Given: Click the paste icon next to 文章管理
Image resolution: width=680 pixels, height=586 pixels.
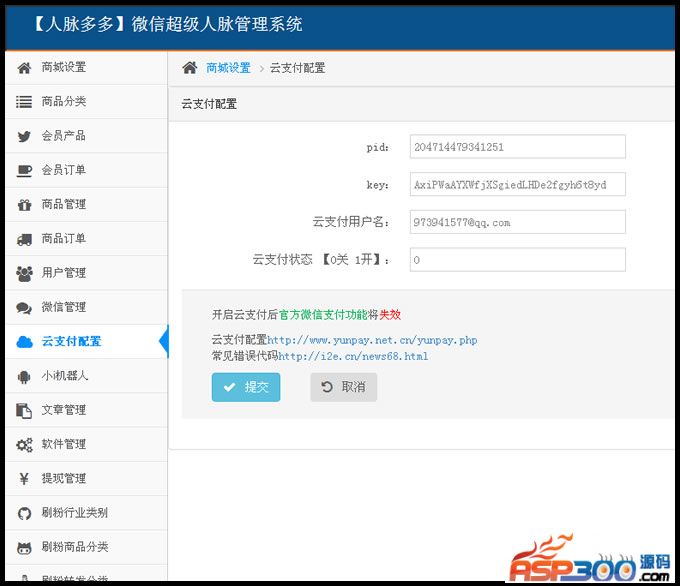Looking at the screenshot, I should pyautogui.click(x=24, y=411).
